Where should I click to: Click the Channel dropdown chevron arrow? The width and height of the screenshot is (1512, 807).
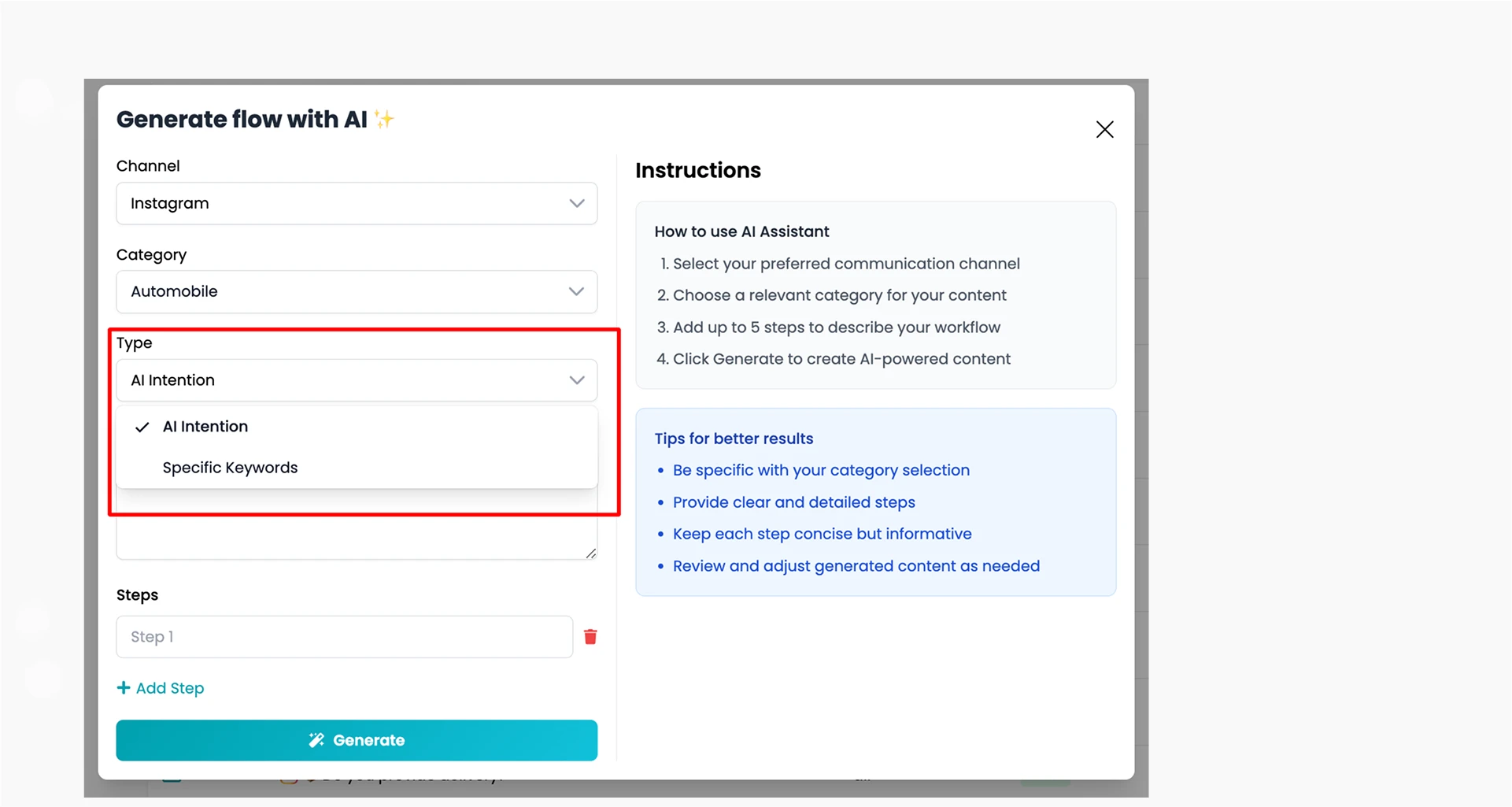577,203
